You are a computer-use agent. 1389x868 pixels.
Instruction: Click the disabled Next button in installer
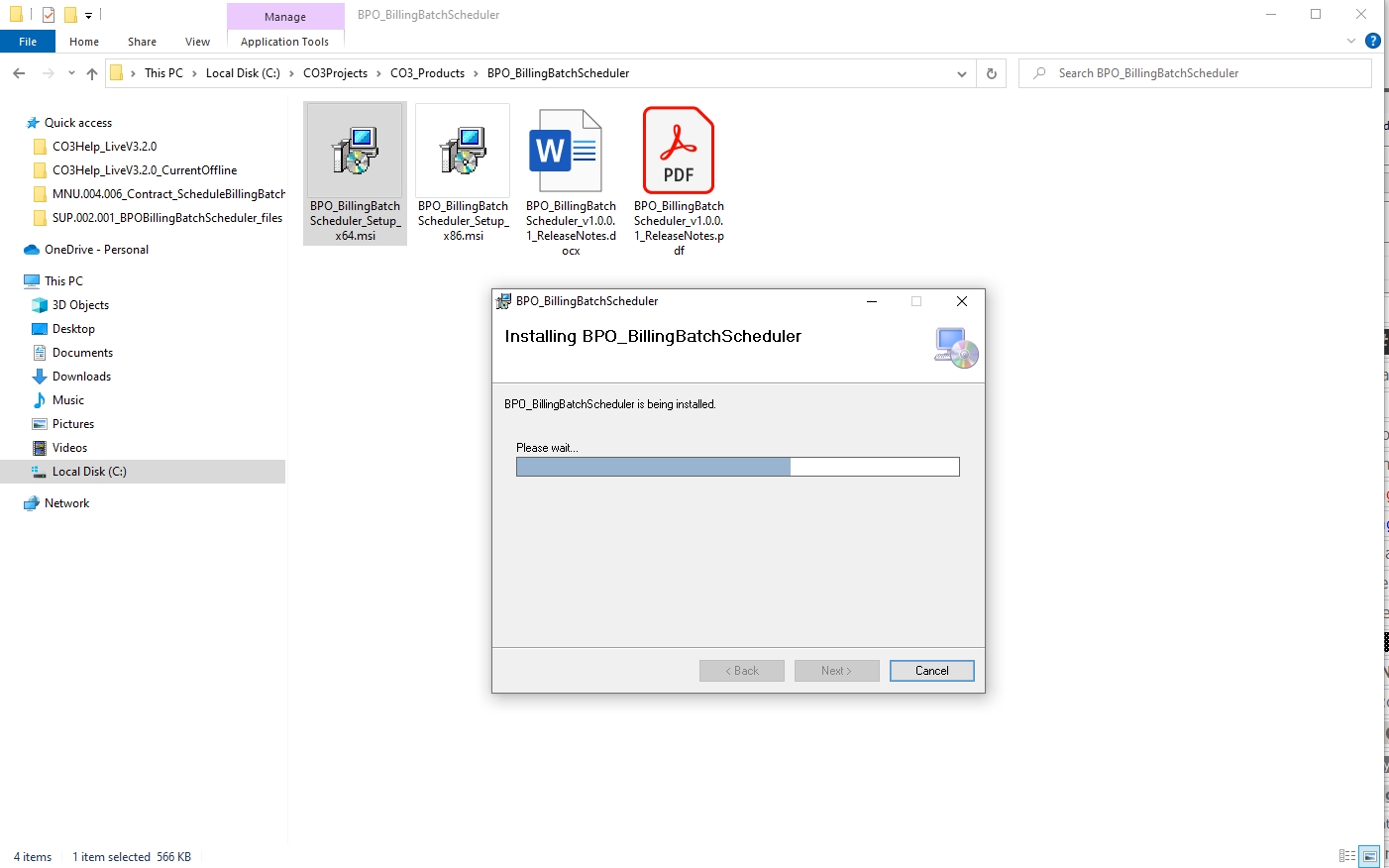click(836, 671)
